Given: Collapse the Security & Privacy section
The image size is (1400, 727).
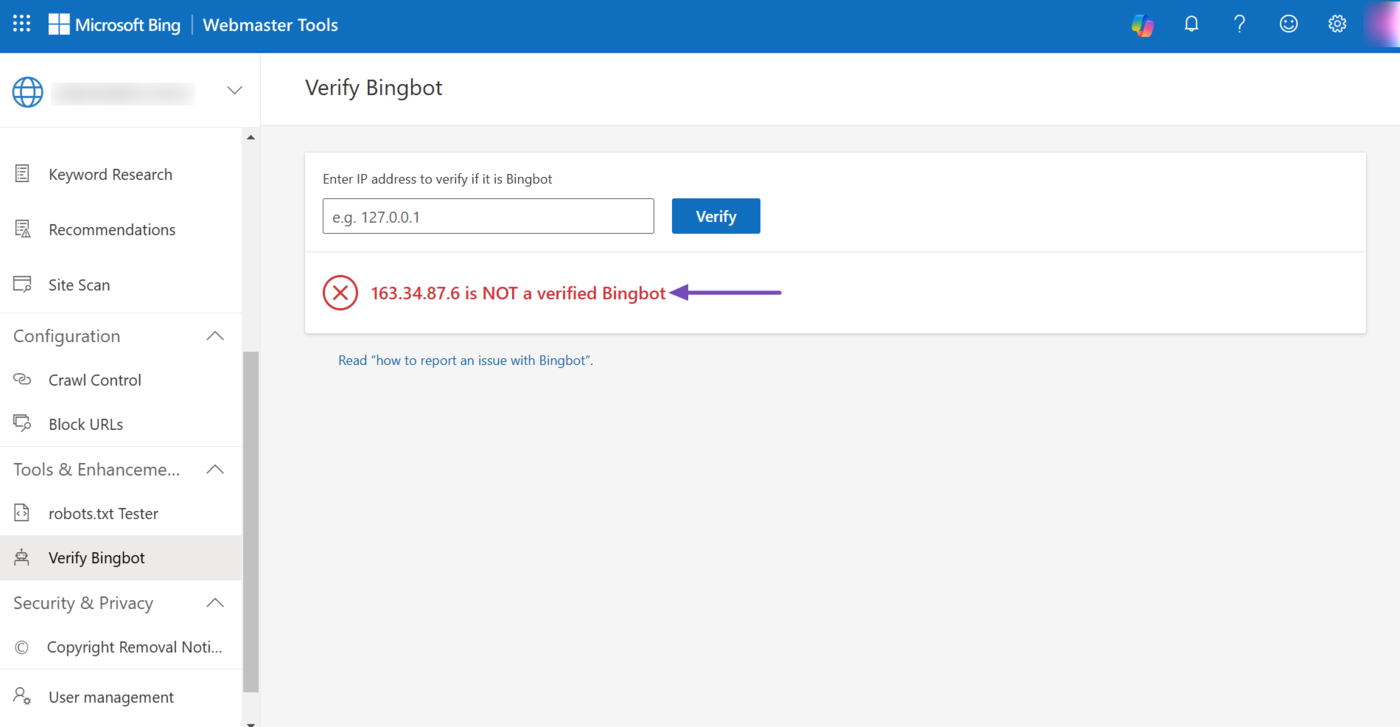Looking at the screenshot, I should tap(215, 603).
